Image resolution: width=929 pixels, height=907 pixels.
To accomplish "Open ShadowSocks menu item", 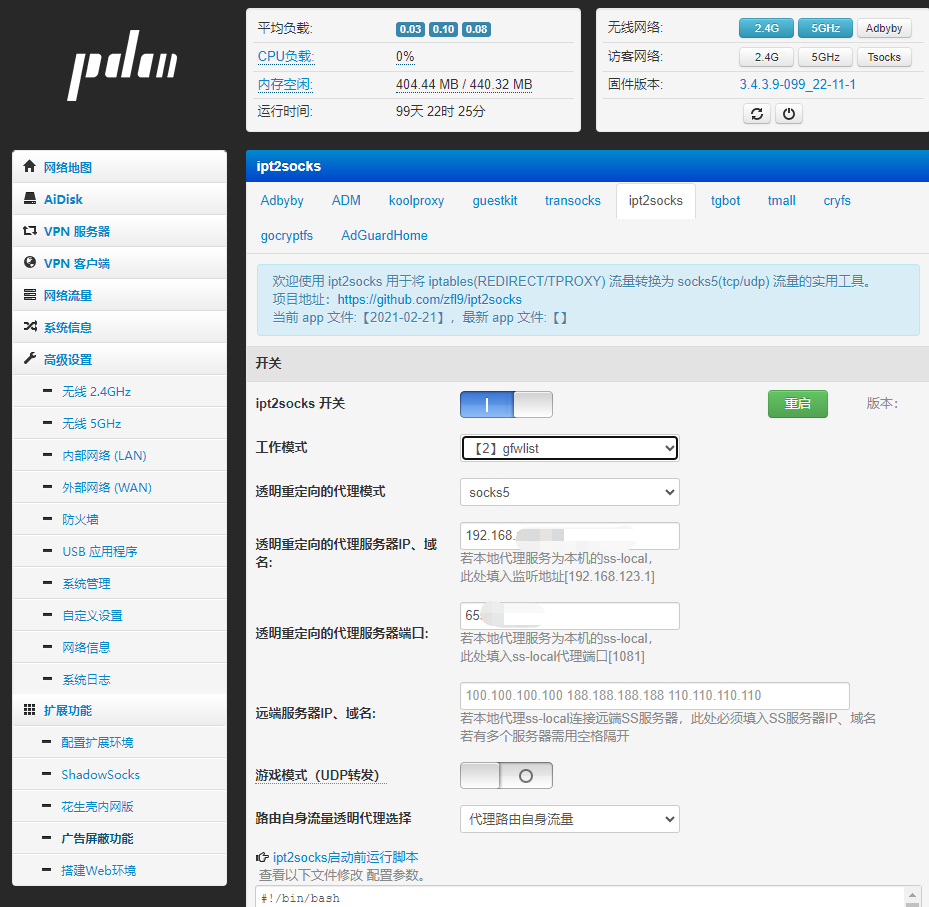I will (x=100, y=774).
